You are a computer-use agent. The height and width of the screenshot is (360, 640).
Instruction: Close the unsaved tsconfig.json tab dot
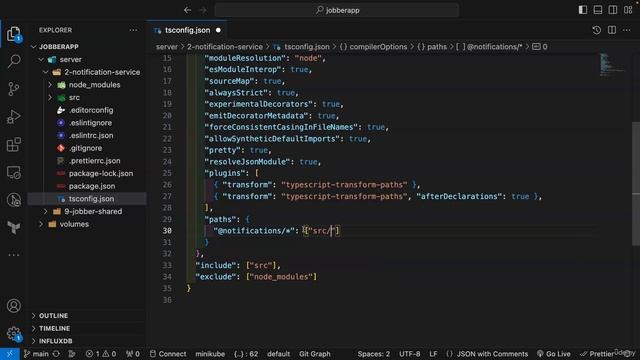tap(218, 30)
